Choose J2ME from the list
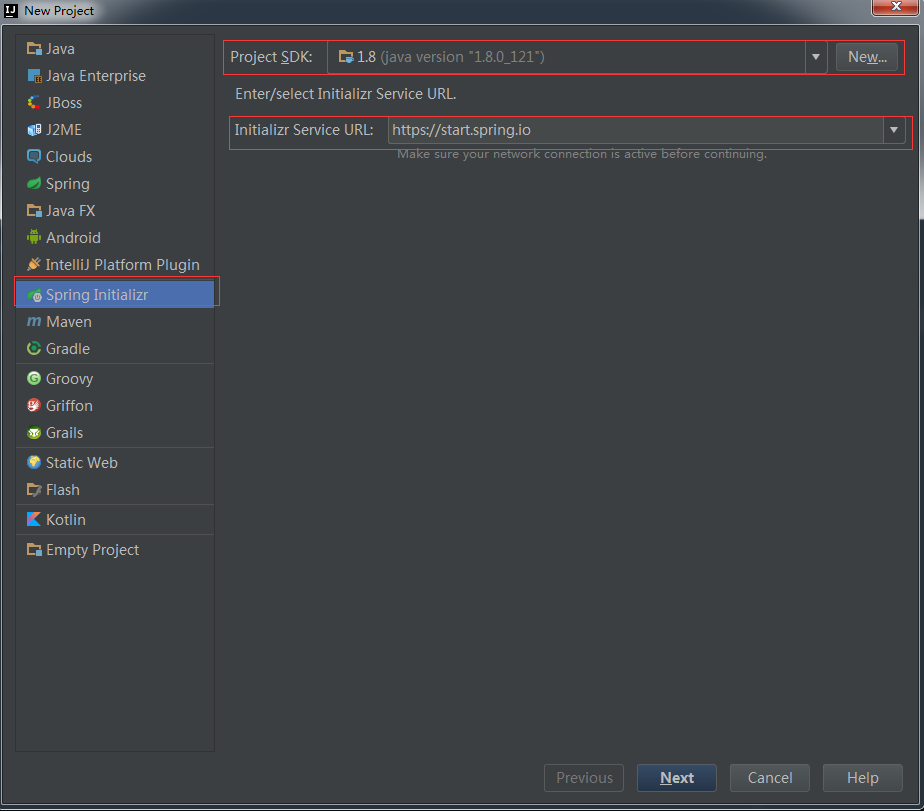 tap(115, 130)
